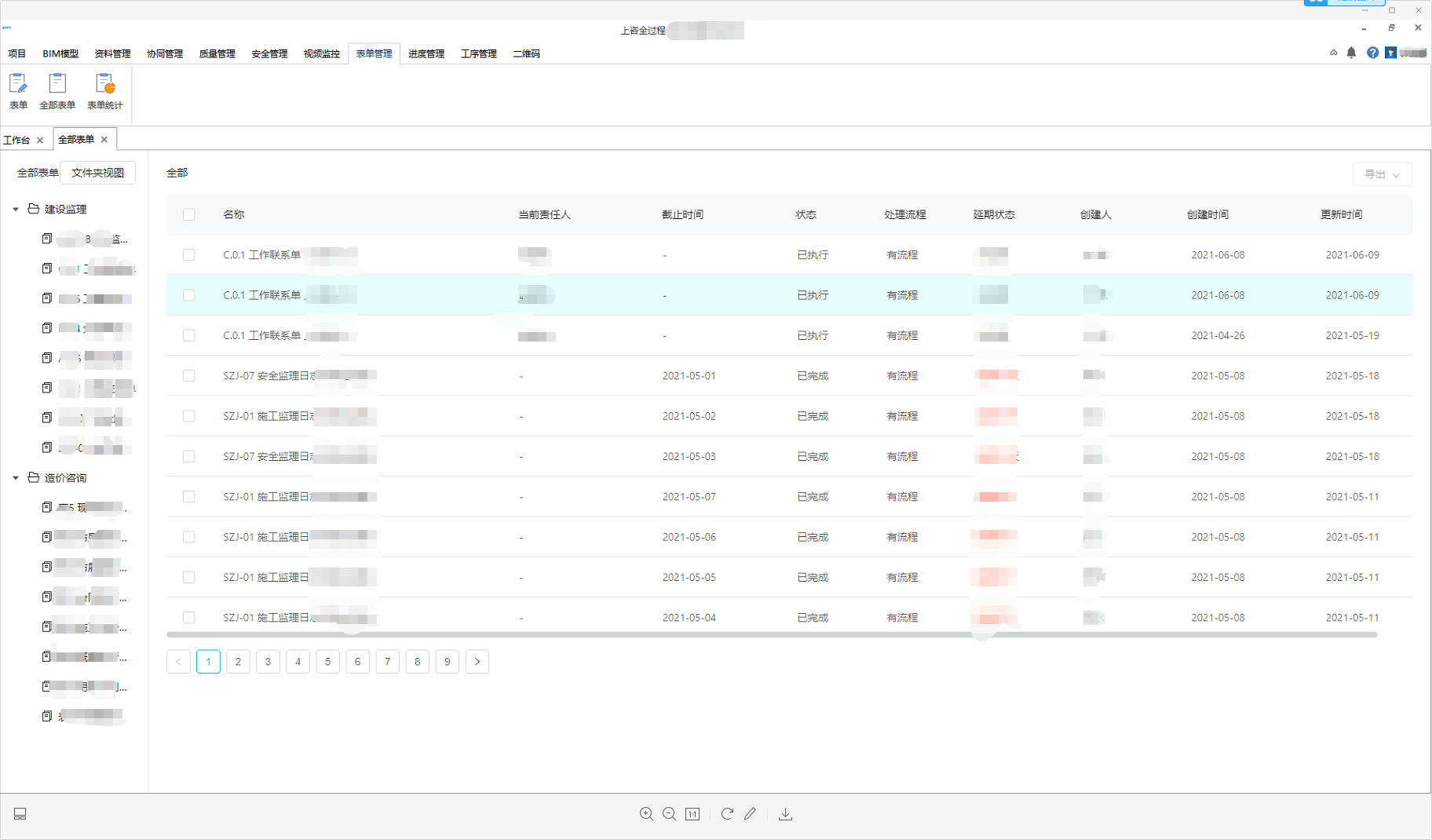The height and width of the screenshot is (840, 1432).
Task: Toggle the select-all checkbox in table header
Action: pyautogui.click(x=189, y=214)
